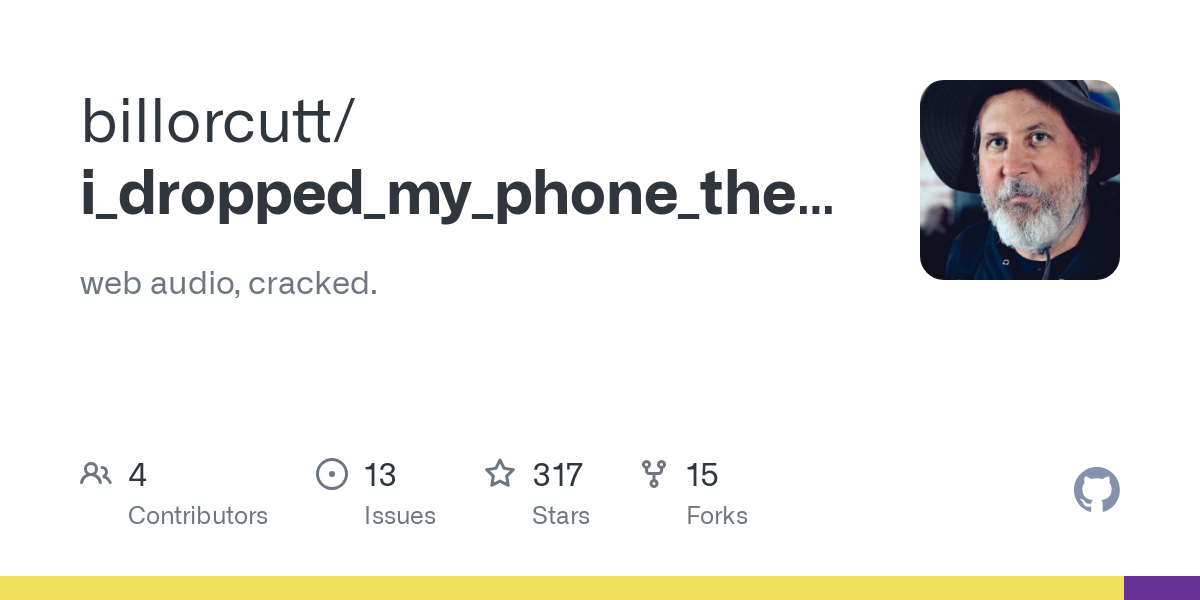This screenshot has width=1200, height=600.
Task: Click the purple language bar segment
Action: click(1162, 588)
